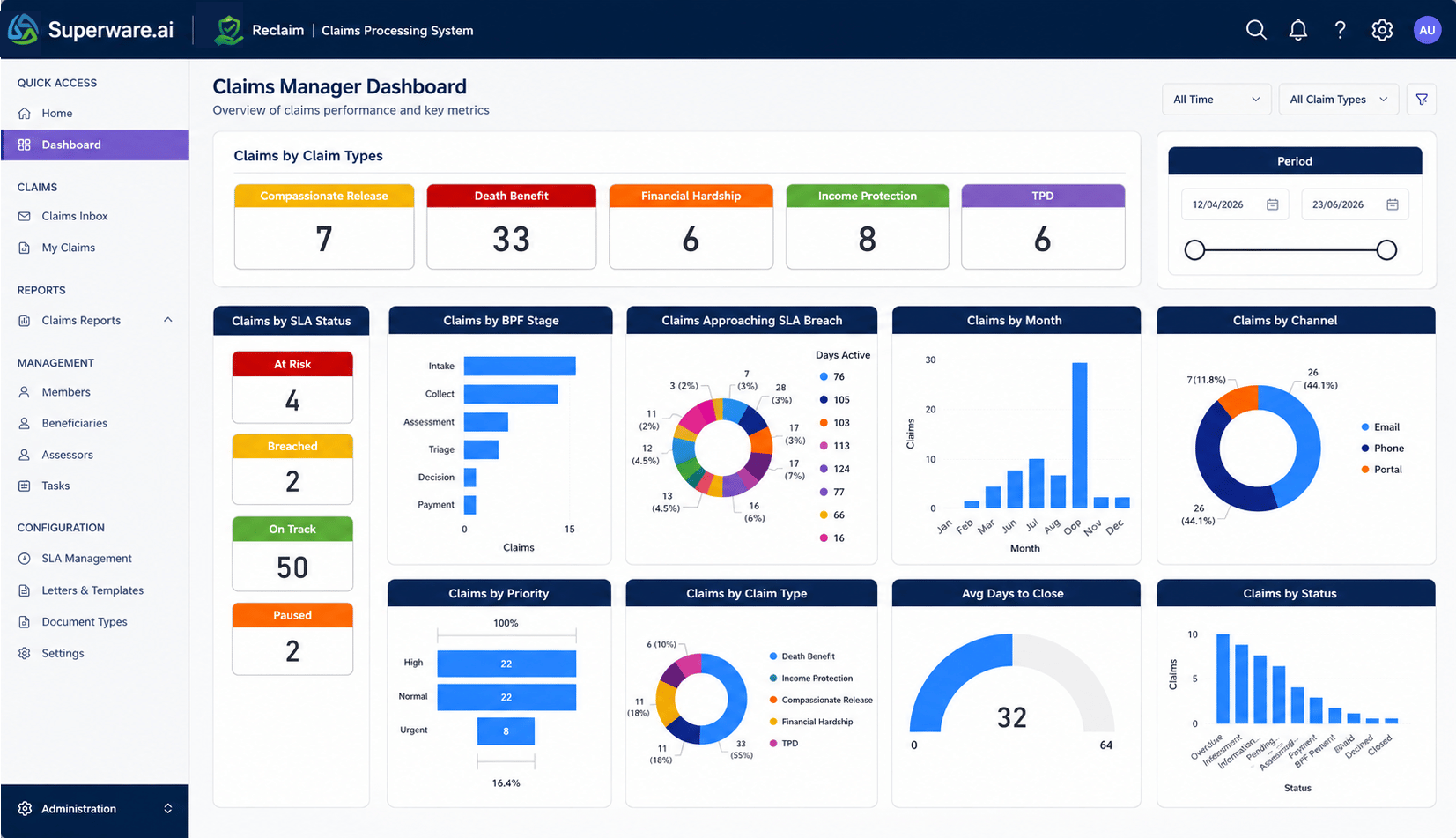1456x838 pixels.
Task: Open the help question mark icon
Action: point(1340,30)
